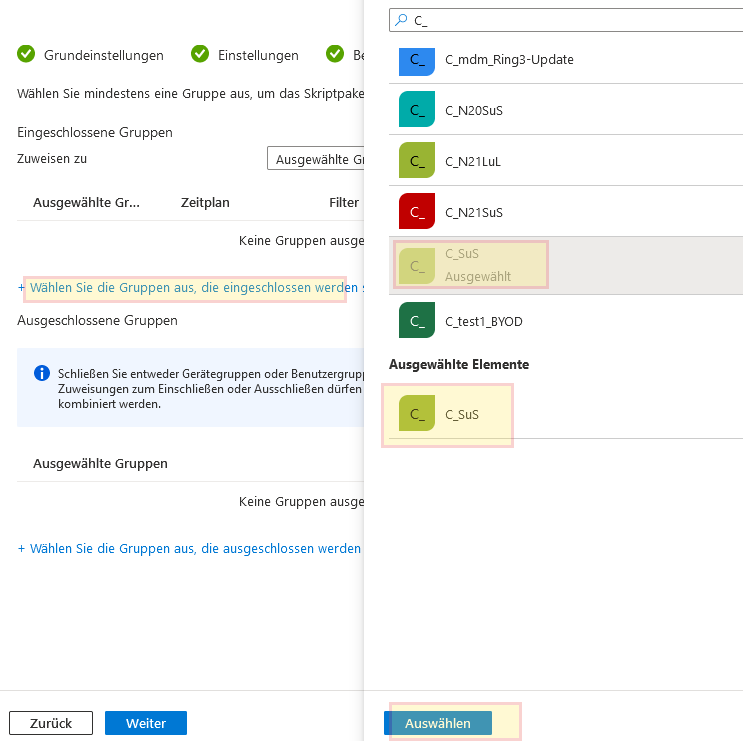Click the red C_N21SuS group icon
743x741 pixels.
point(416,212)
